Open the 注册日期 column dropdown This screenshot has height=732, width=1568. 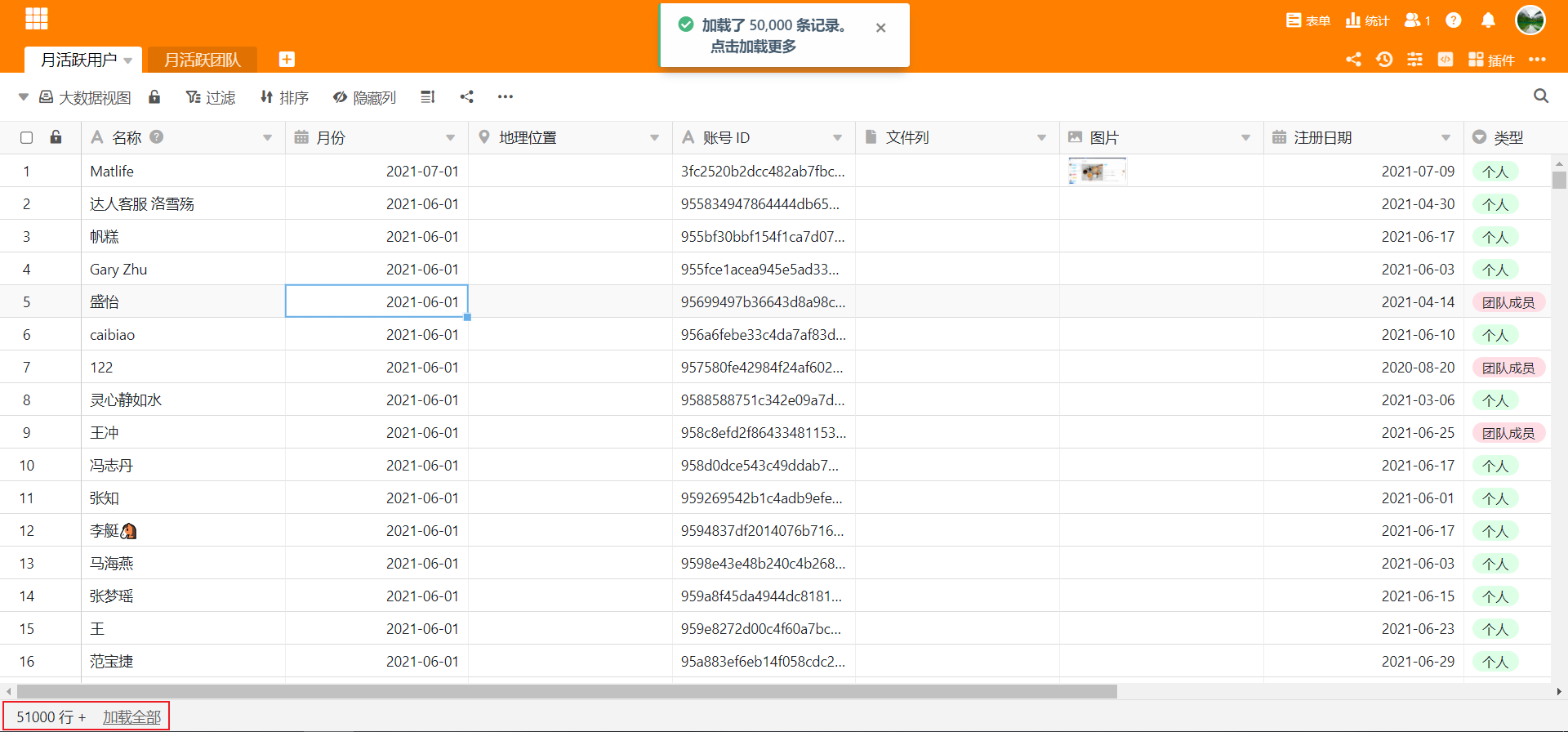[1445, 137]
